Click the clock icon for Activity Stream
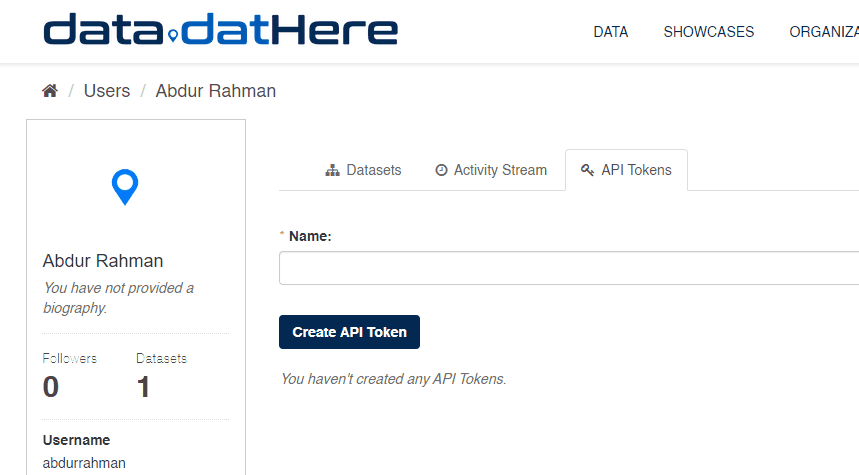Viewport: 859px width, 475px height. click(x=441, y=170)
